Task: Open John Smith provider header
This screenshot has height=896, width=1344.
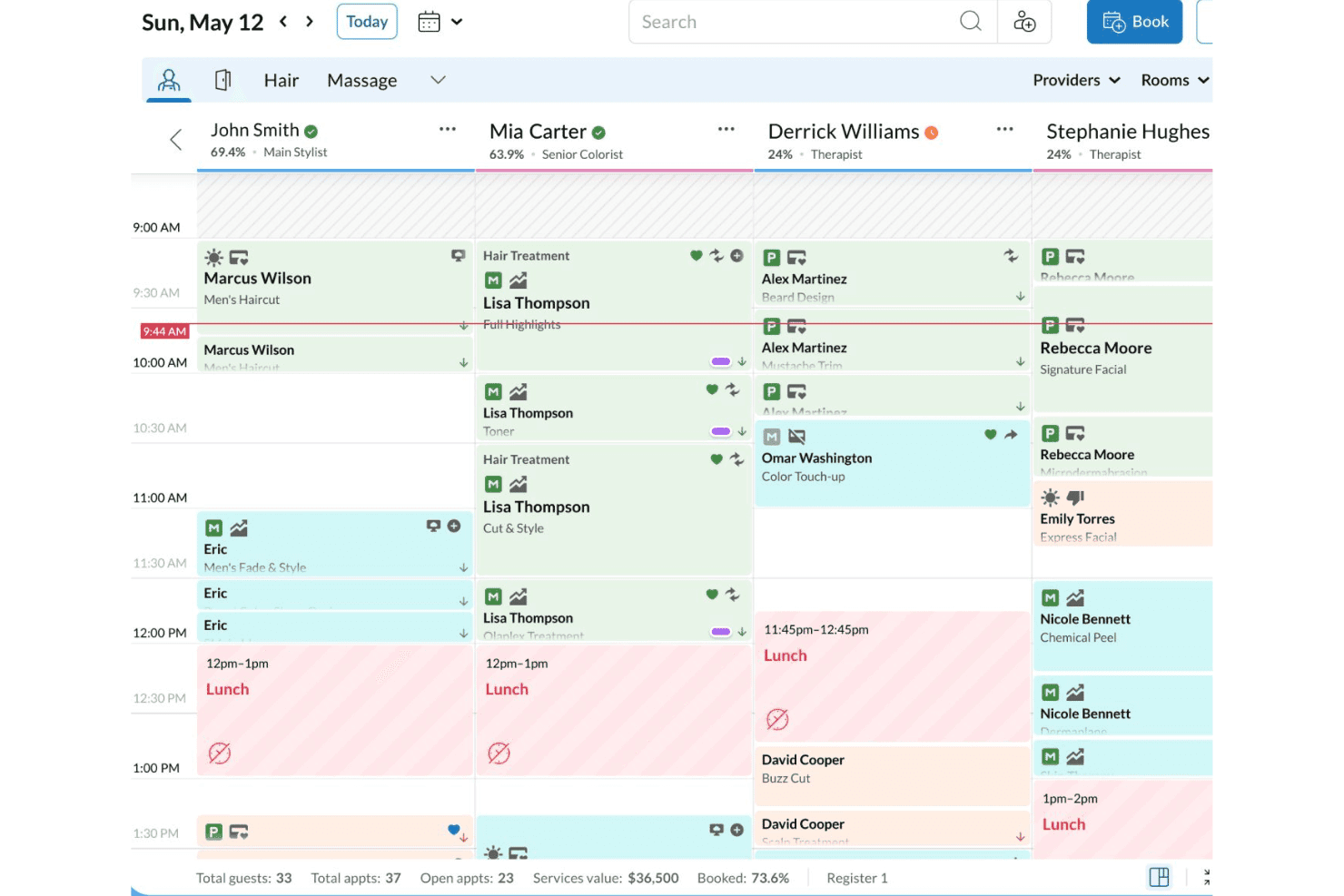Action: pyautogui.click(x=336, y=141)
